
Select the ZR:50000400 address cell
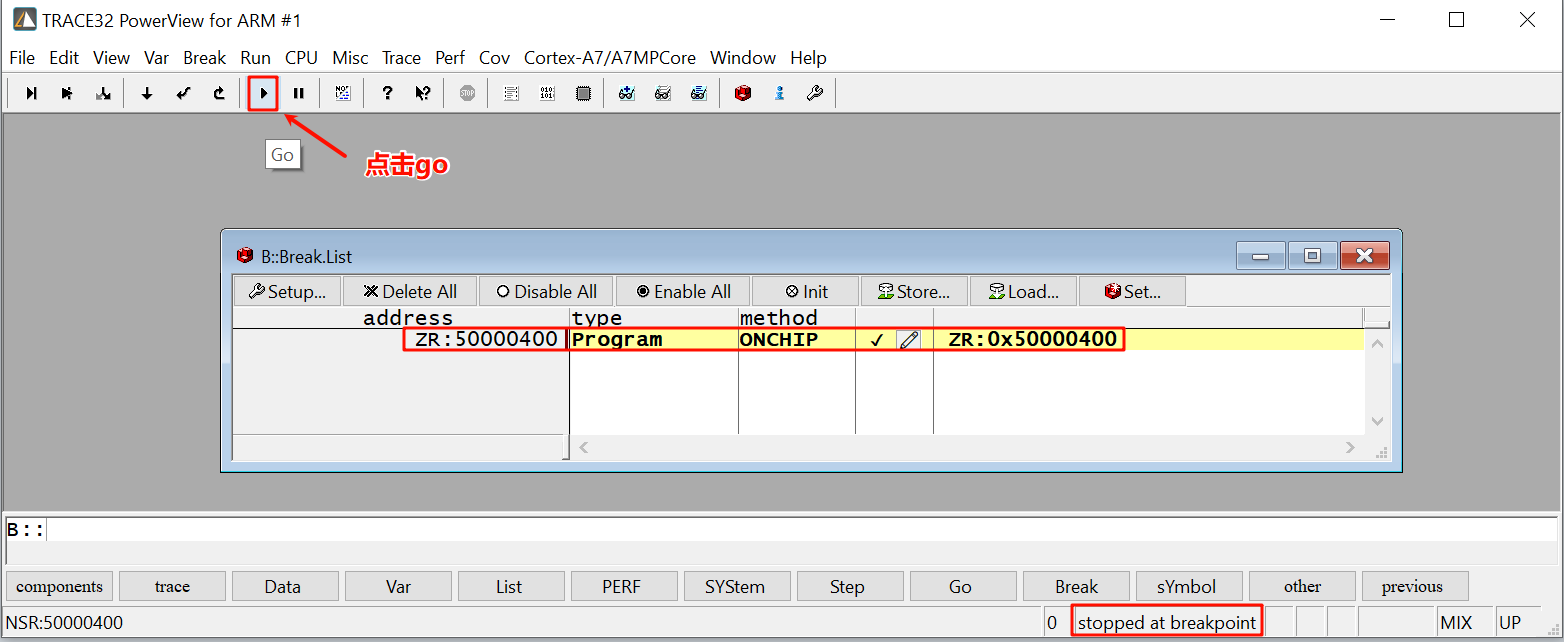click(x=486, y=339)
